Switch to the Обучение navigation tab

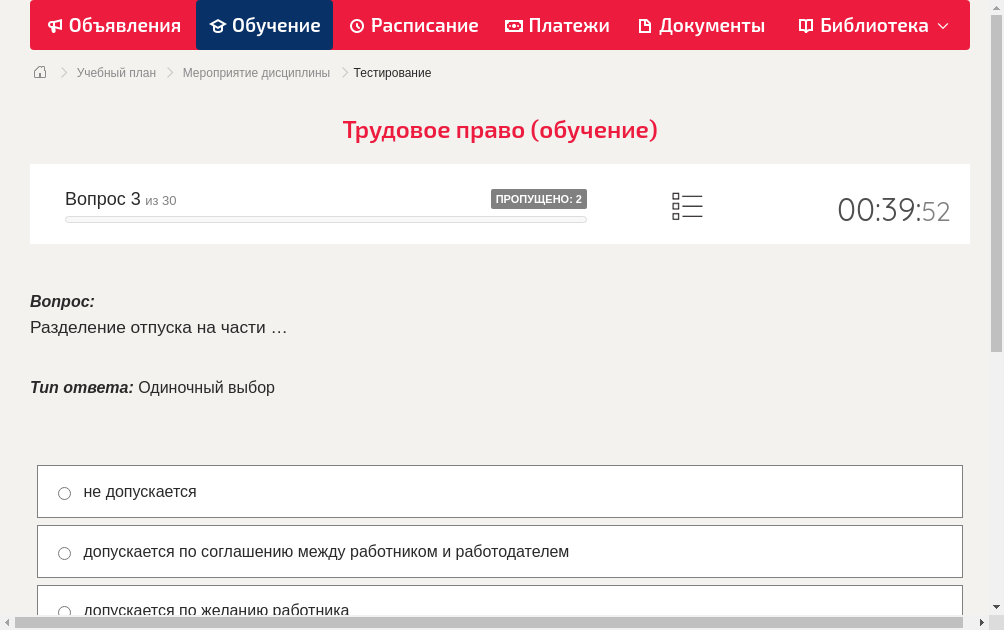click(x=264, y=25)
